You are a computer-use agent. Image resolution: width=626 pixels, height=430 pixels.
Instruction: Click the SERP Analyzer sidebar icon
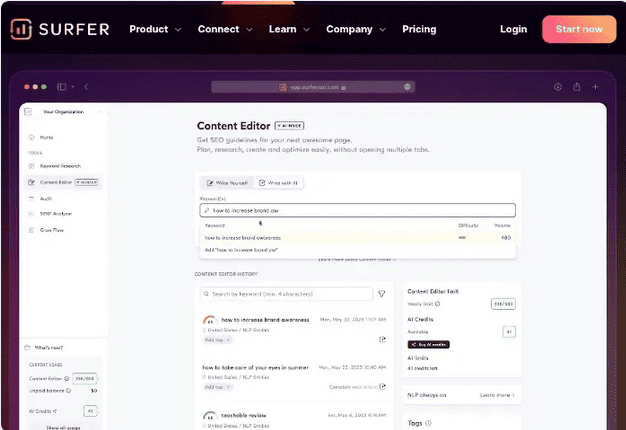(x=32, y=214)
